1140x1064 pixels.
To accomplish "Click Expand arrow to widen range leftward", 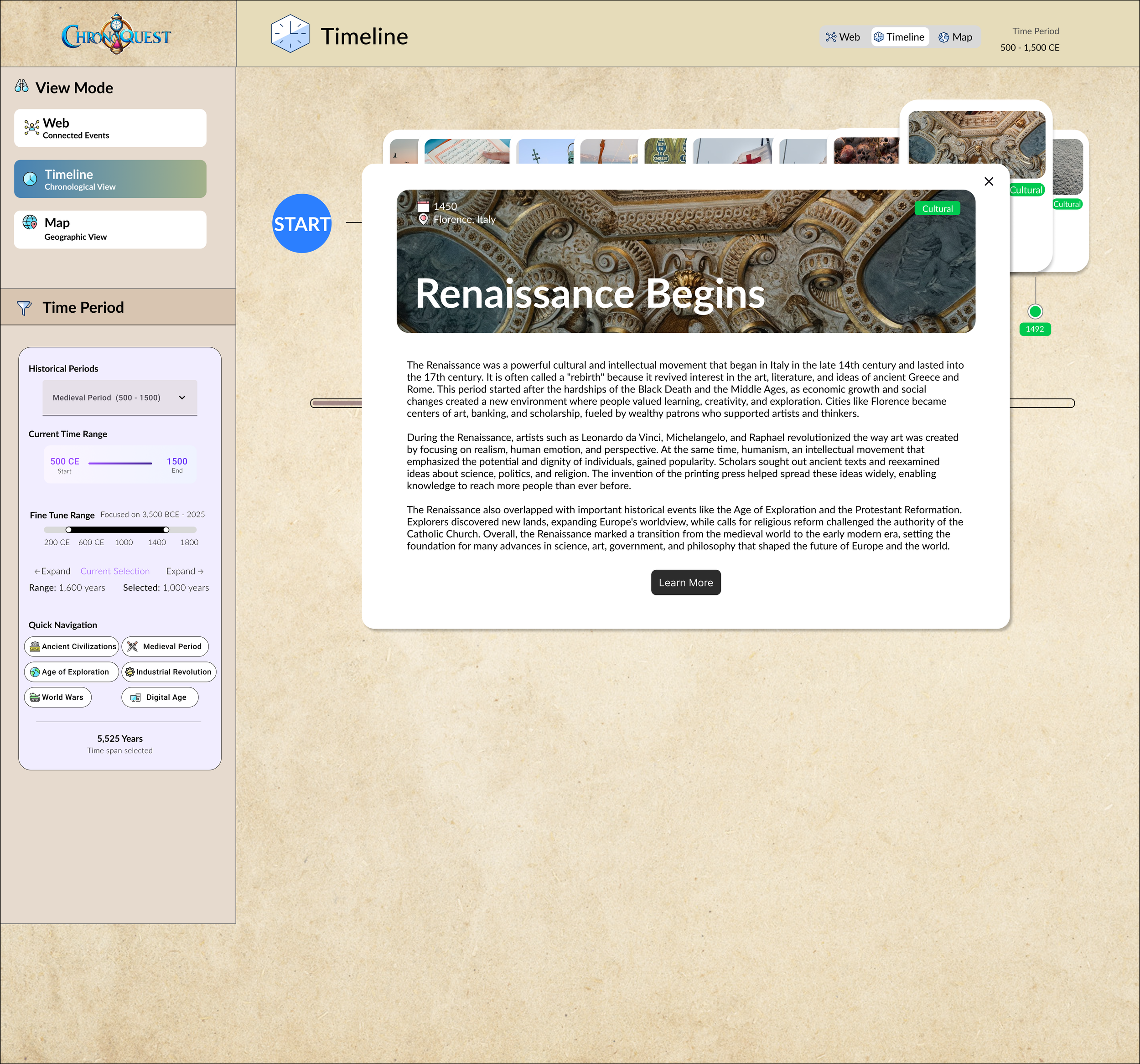I will [52, 571].
